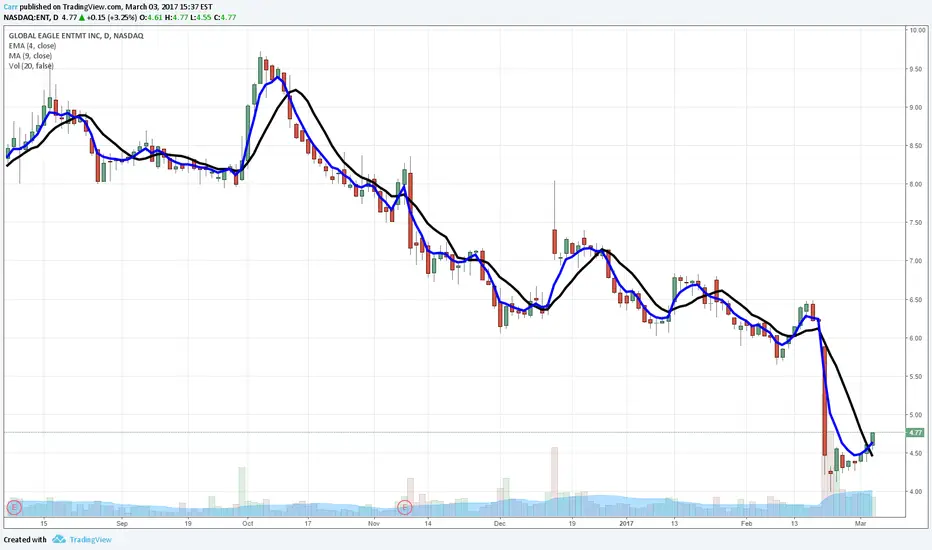Open author Carr's profile link
This screenshot has width=932, height=550.
click(x=10, y=5)
